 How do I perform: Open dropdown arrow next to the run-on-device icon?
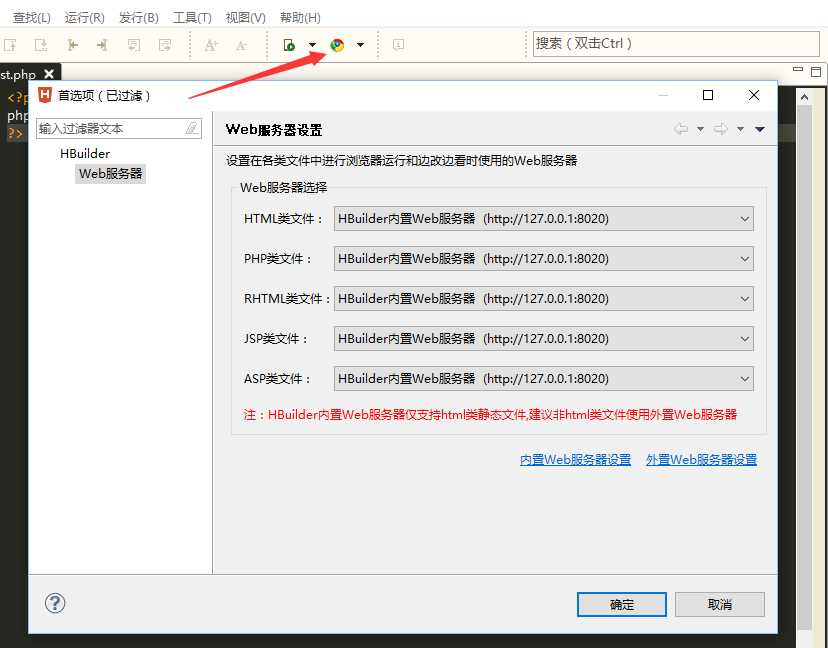(x=312, y=45)
